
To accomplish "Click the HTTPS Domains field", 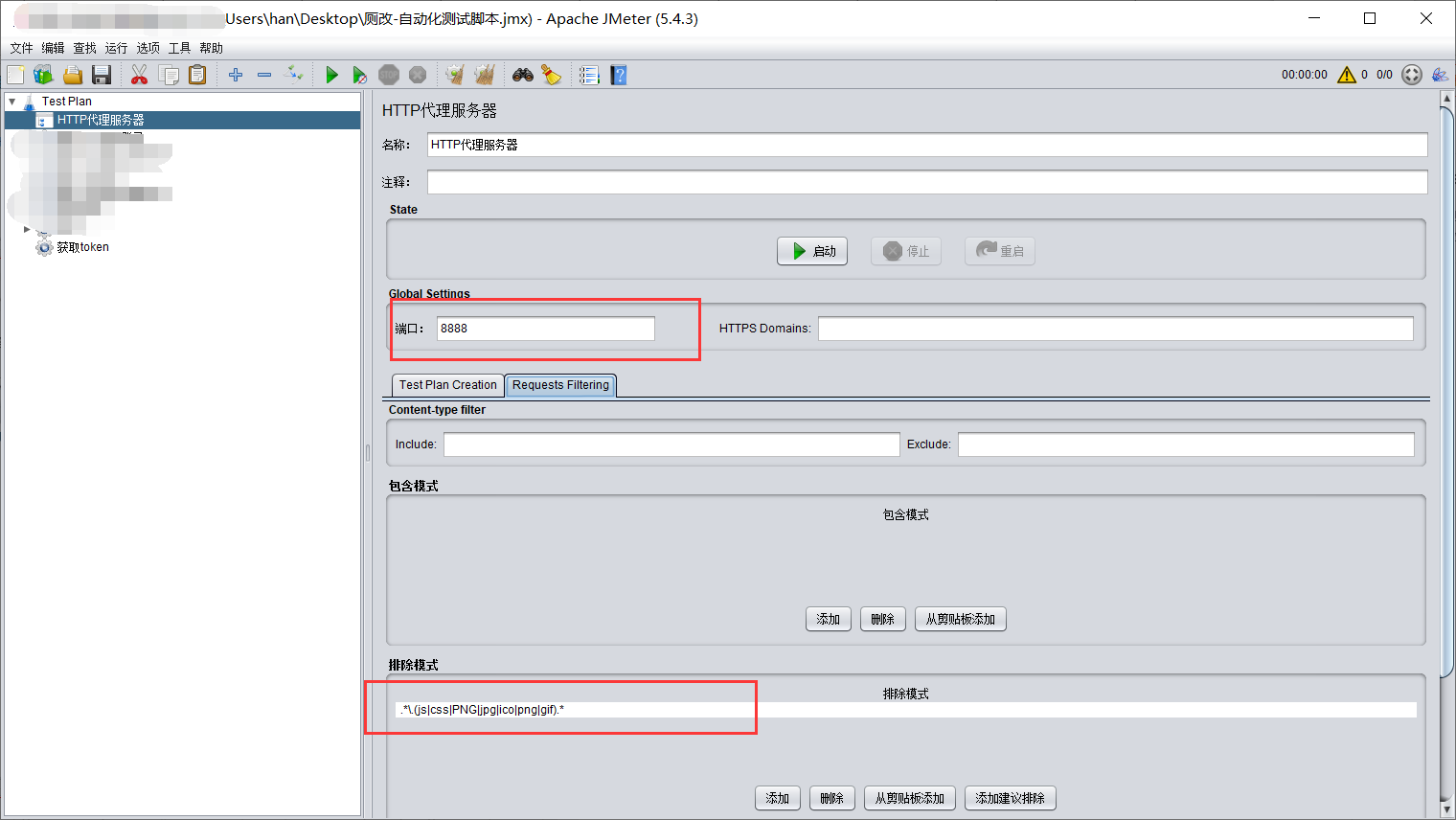I will tap(1116, 329).
